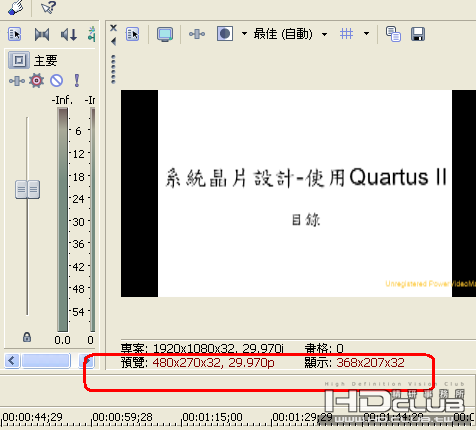Viewport: 476px width, 430px height.
Task: Click -Inf. peak reading above meter
Action: click(62, 100)
